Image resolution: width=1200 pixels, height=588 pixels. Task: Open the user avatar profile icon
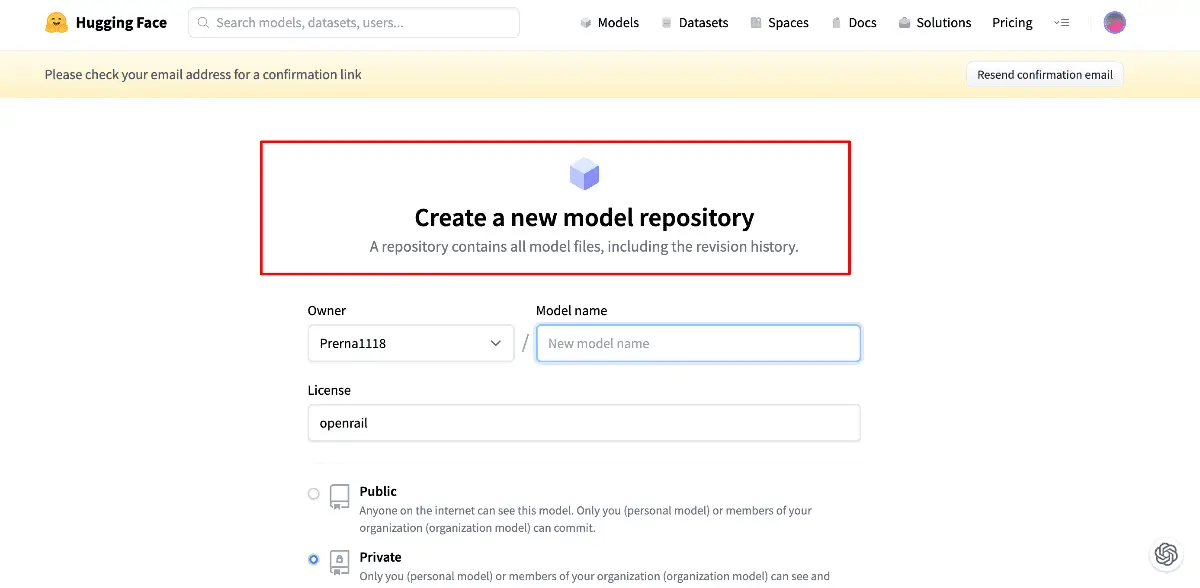1114,22
